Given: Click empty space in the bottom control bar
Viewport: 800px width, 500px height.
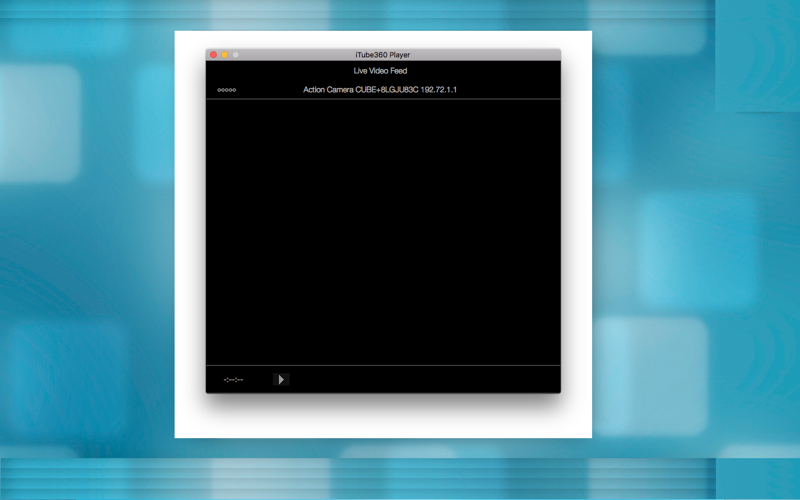Looking at the screenshot, I should (x=423, y=380).
